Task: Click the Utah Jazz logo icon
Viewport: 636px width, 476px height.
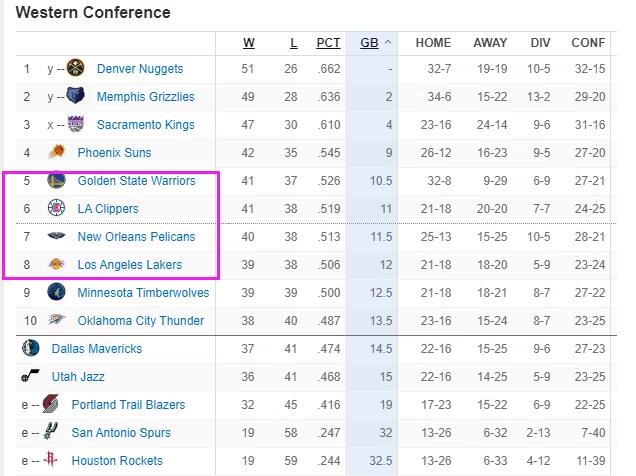Action: click(x=30, y=377)
